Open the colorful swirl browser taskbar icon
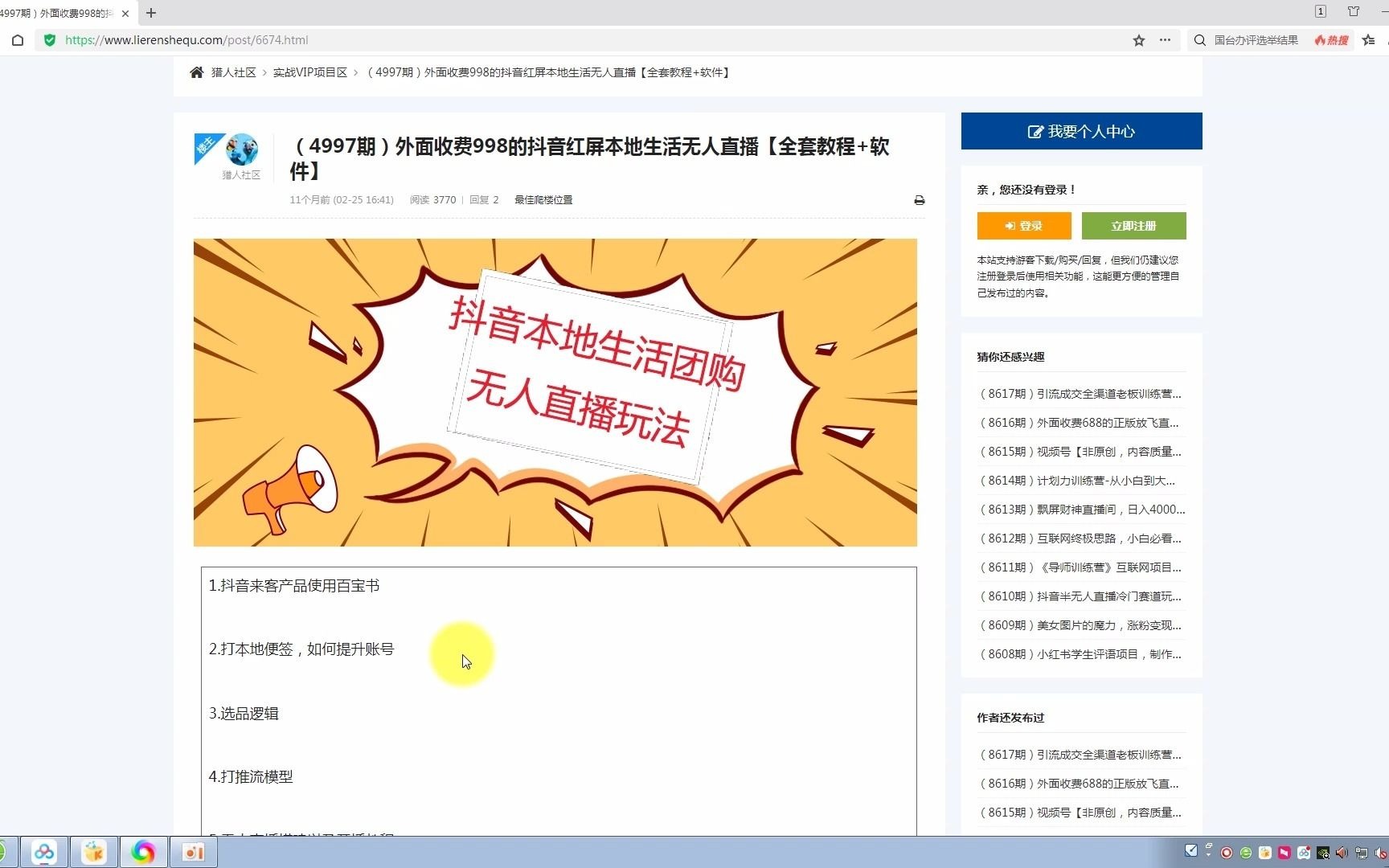This screenshot has width=1389, height=868. pos(144,852)
